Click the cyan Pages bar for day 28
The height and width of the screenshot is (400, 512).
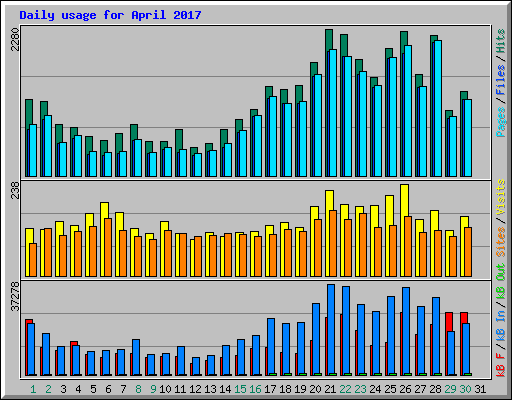(438, 108)
